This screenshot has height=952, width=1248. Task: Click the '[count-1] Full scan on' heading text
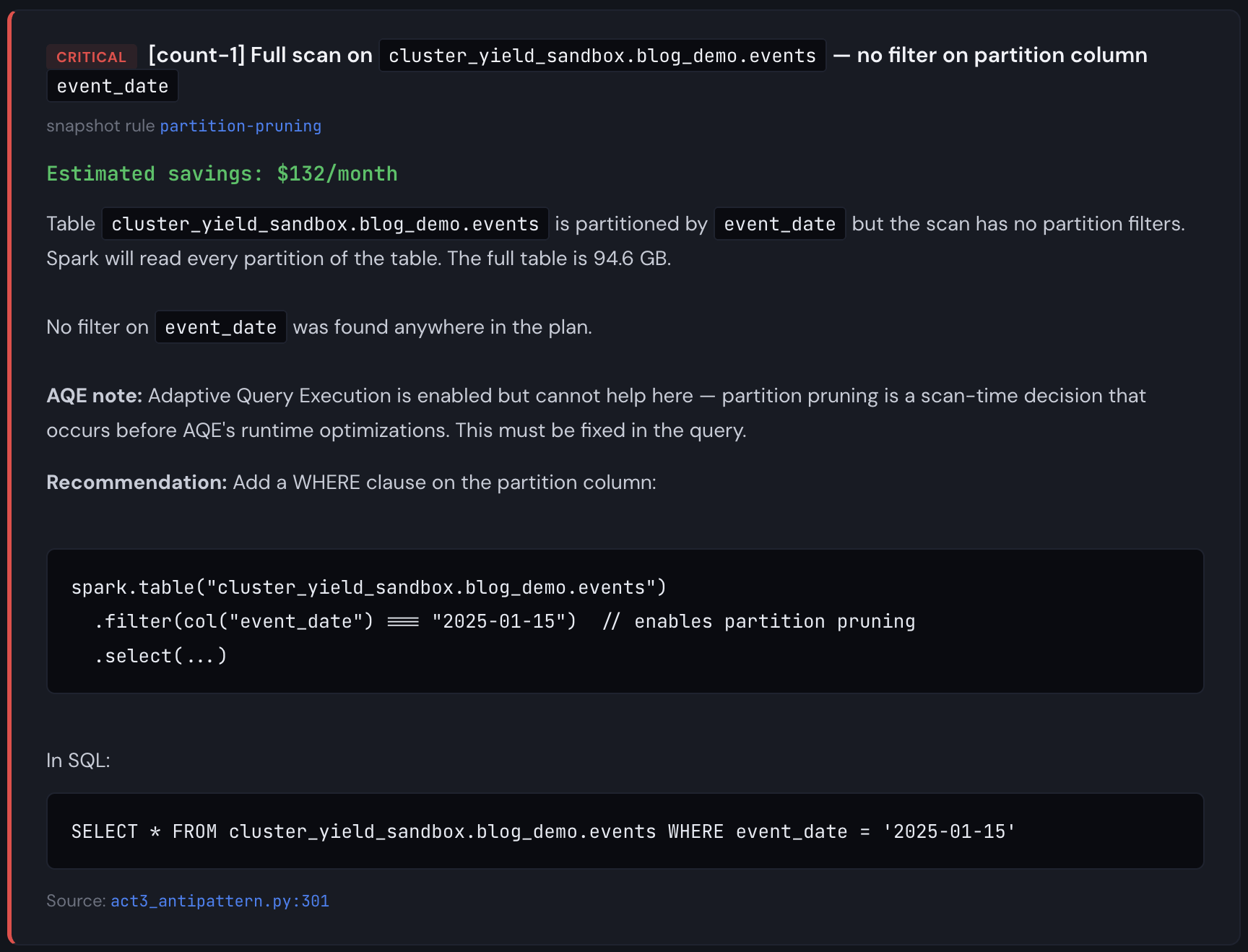(x=260, y=56)
